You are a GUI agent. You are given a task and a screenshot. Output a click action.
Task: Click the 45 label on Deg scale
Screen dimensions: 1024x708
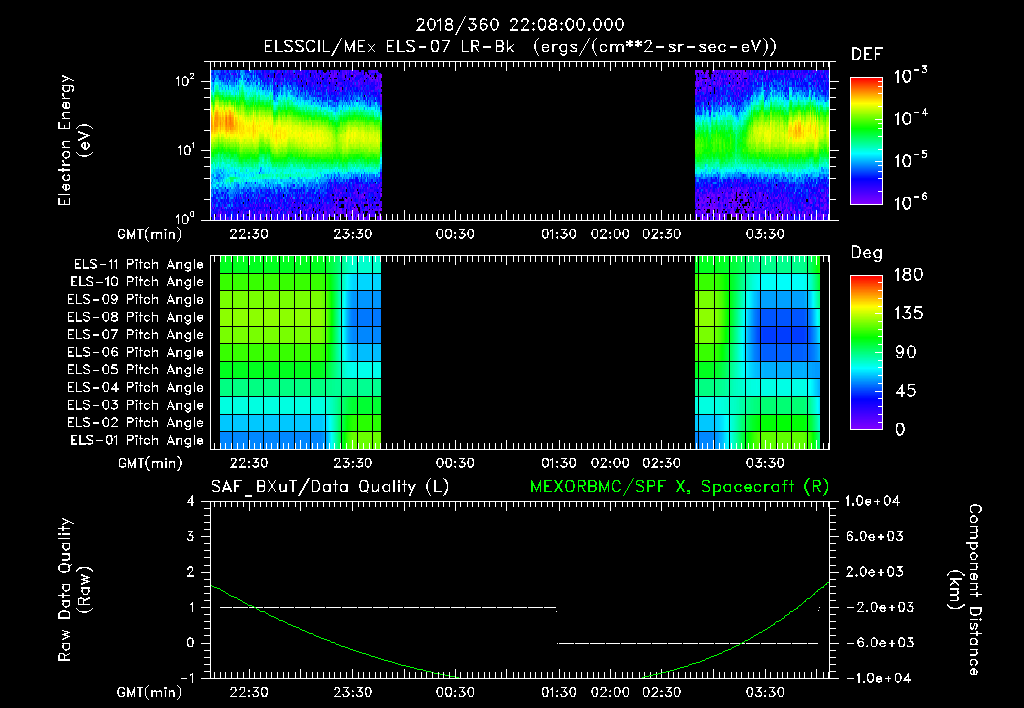tap(906, 391)
